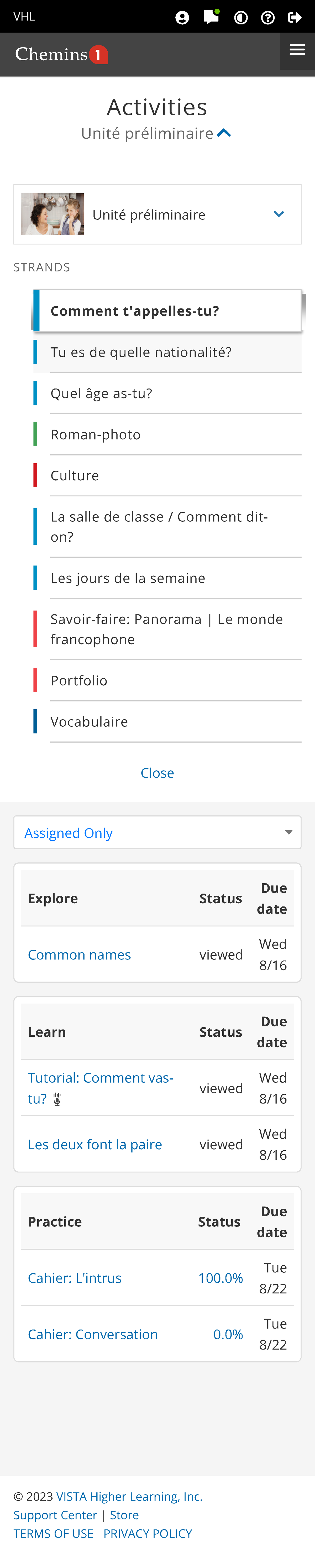Click the log out icon
315x1568 pixels.
(x=295, y=18)
